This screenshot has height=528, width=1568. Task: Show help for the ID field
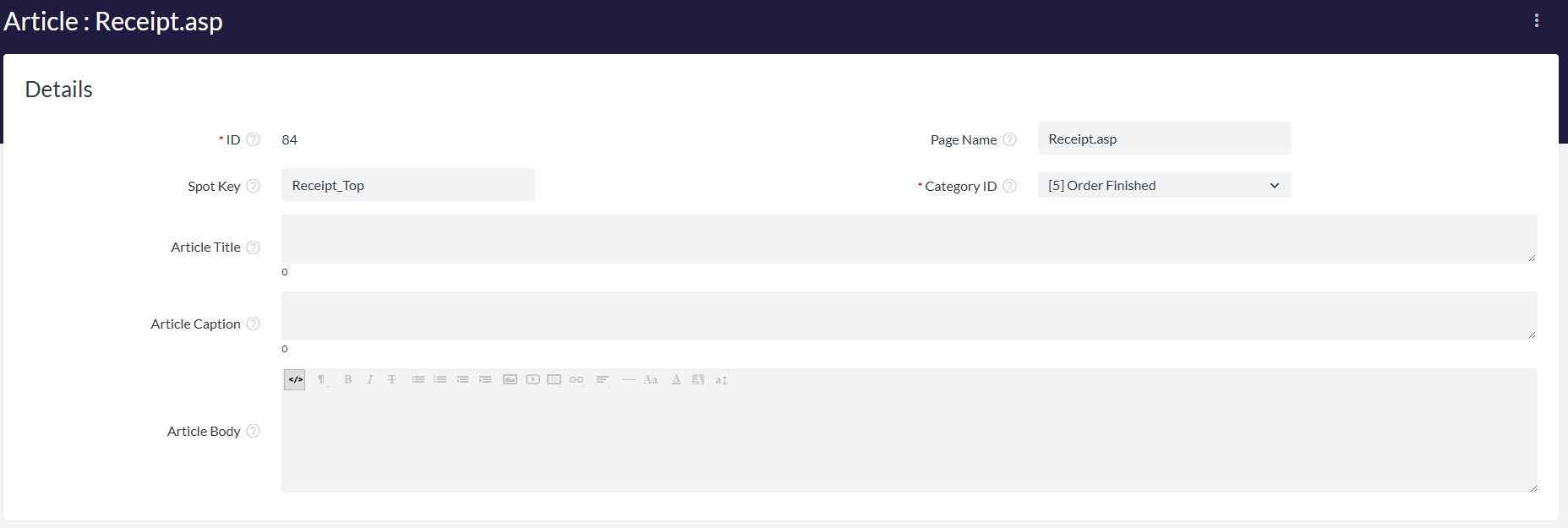(253, 139)
